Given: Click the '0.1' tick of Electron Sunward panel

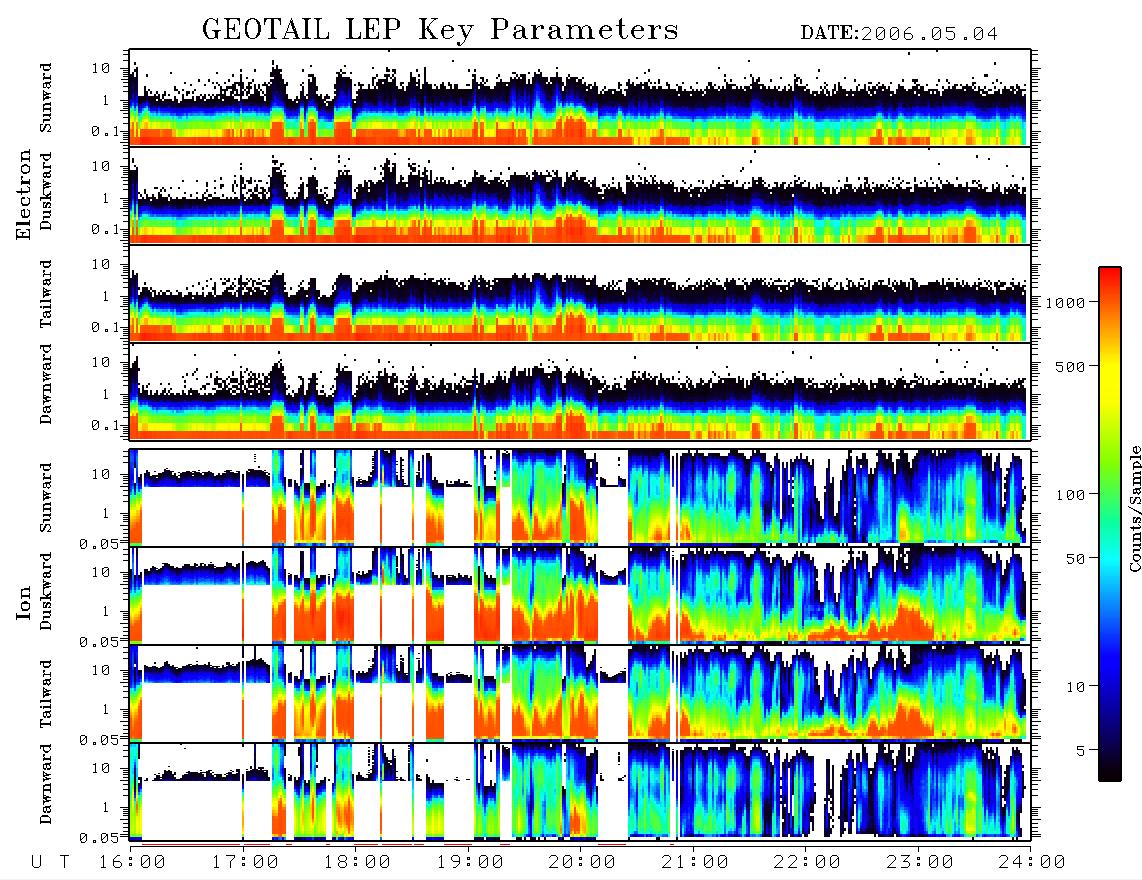Looking at the screenshot, I should tap(105, 132).
